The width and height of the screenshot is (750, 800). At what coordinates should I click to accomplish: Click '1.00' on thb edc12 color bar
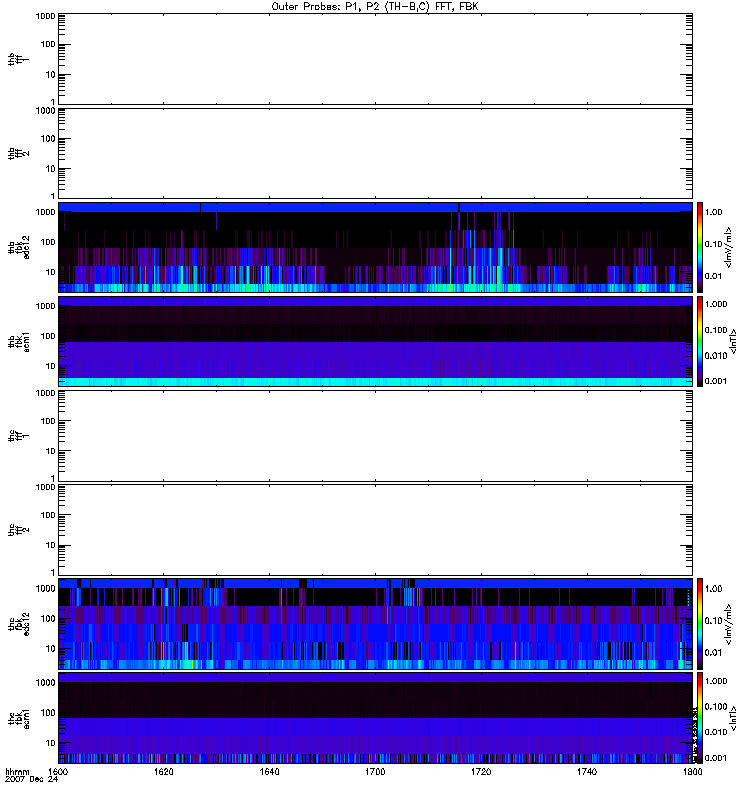(713, 212)
